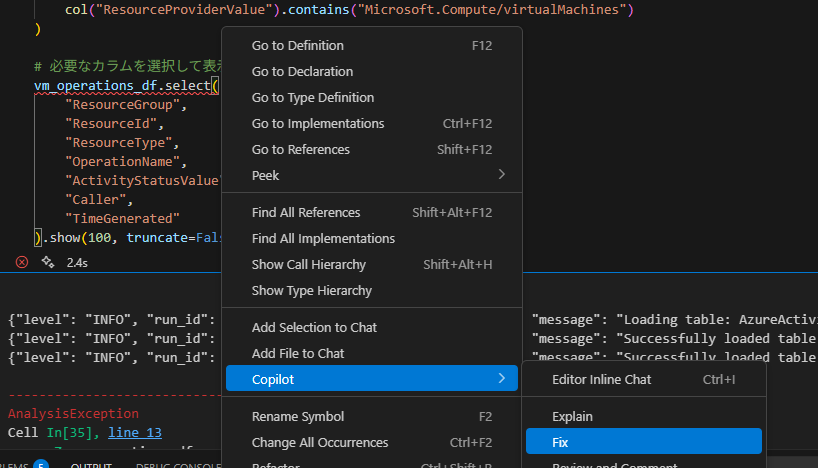Follow the "line 13" traceback link

coord(135,432)
